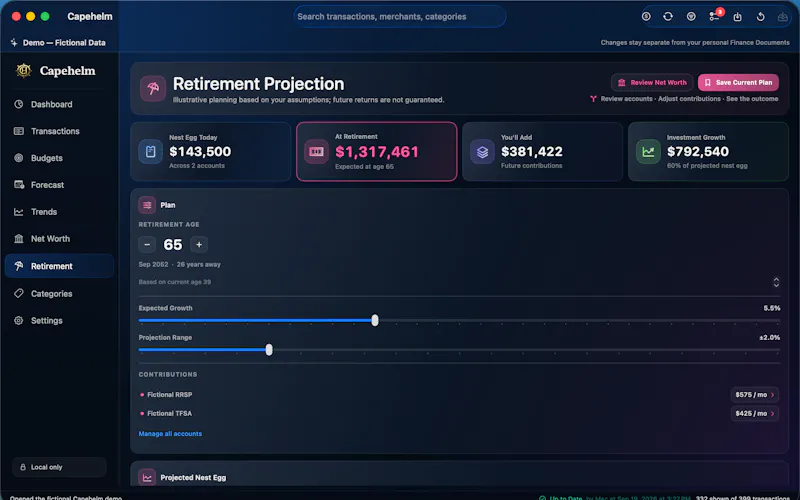Click the up-down chevron beside current age
The image size is (800, 500).
[x=776, y=282]
